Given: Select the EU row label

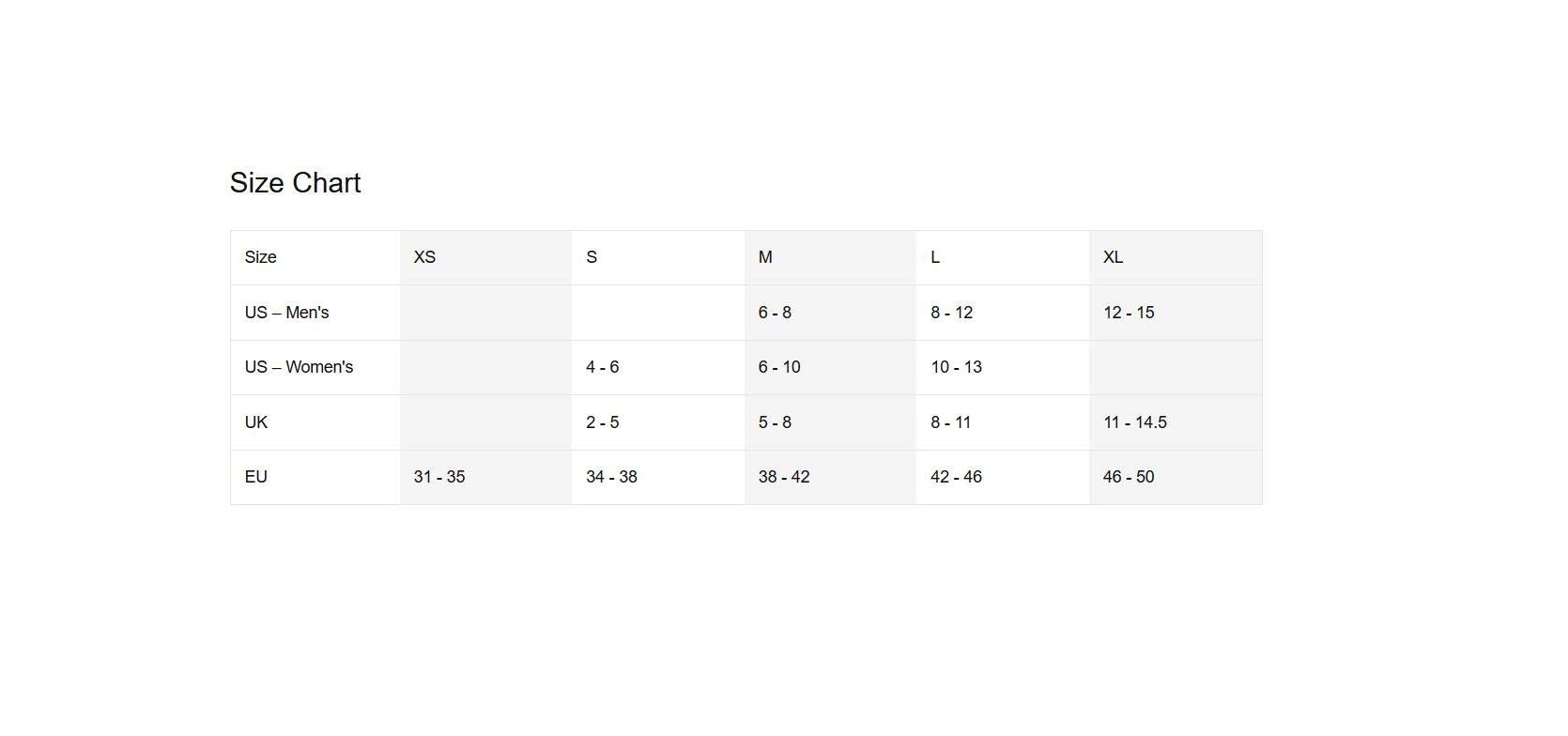Looking at the screenshot, I should (256, 477).
